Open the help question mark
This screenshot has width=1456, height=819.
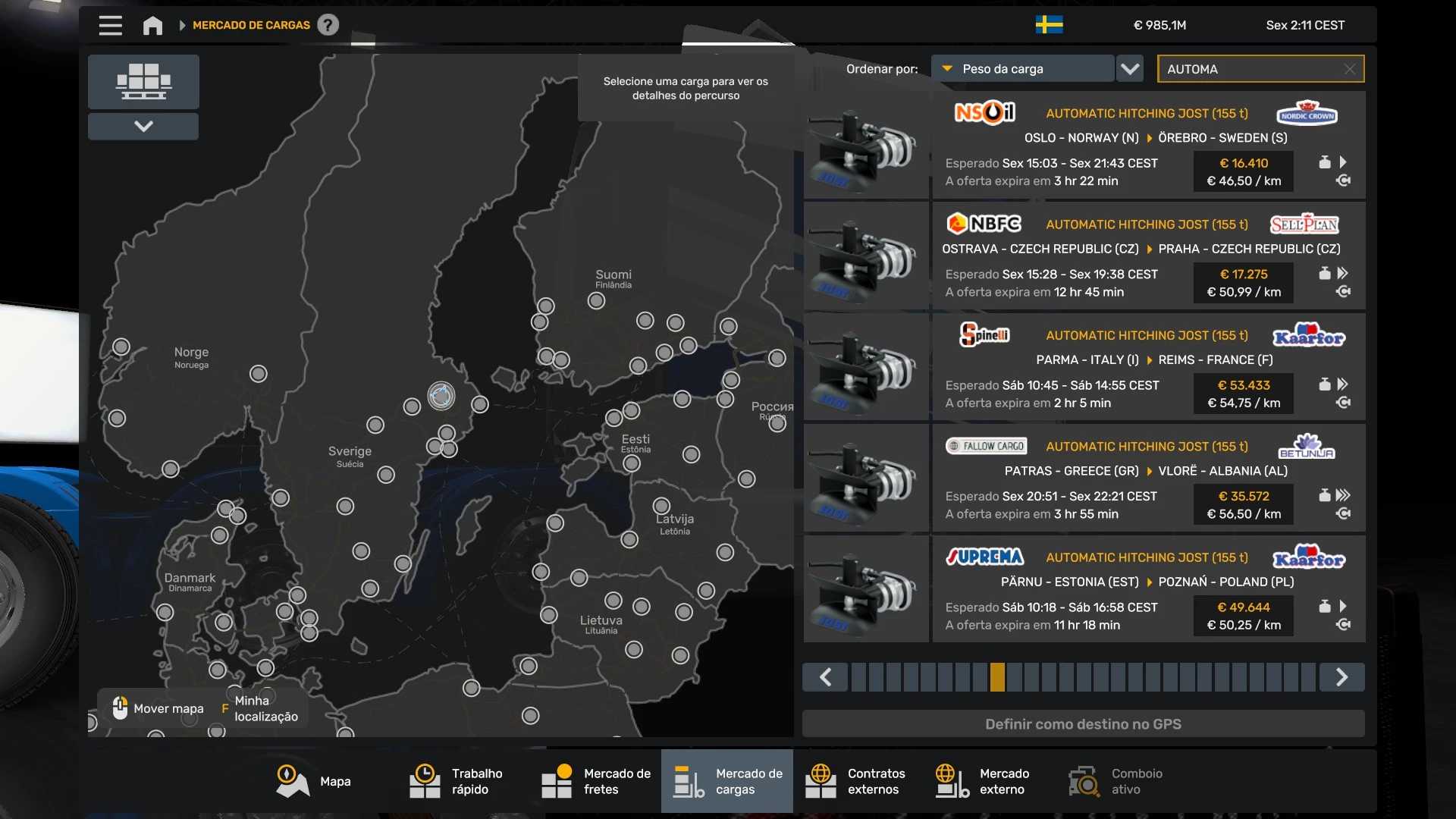[328, 25]
